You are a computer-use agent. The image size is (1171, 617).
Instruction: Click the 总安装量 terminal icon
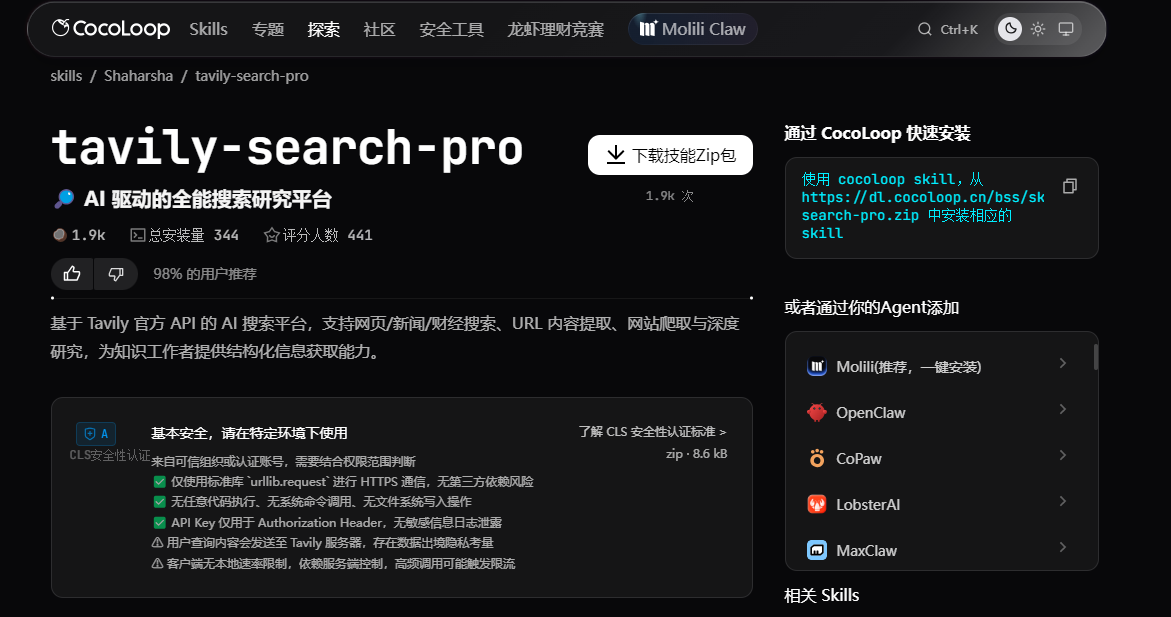click(137, 235)
